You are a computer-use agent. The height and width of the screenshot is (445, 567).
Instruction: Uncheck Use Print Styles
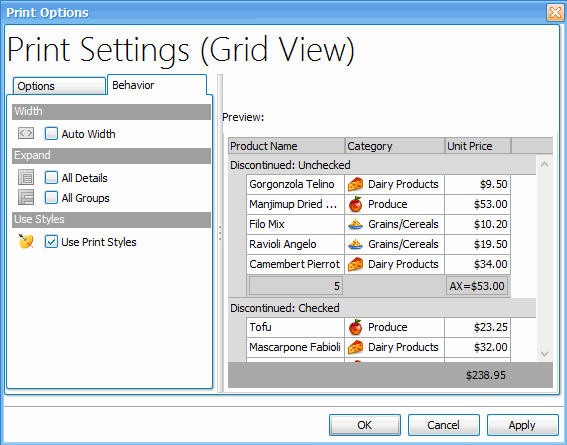(51, 241)
